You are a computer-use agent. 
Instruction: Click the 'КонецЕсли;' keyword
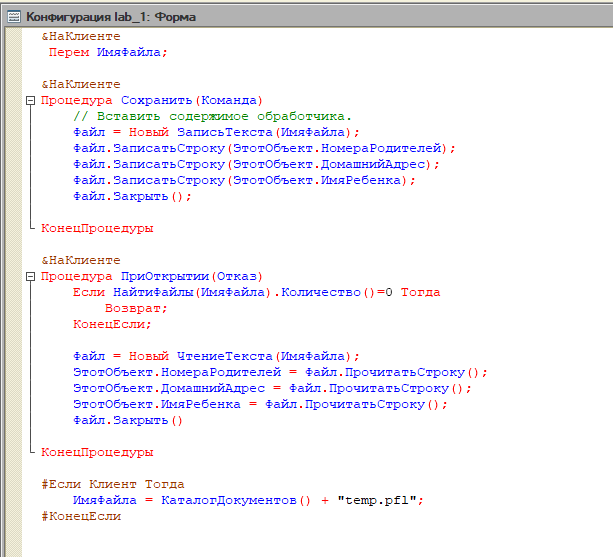click(112, 324)
